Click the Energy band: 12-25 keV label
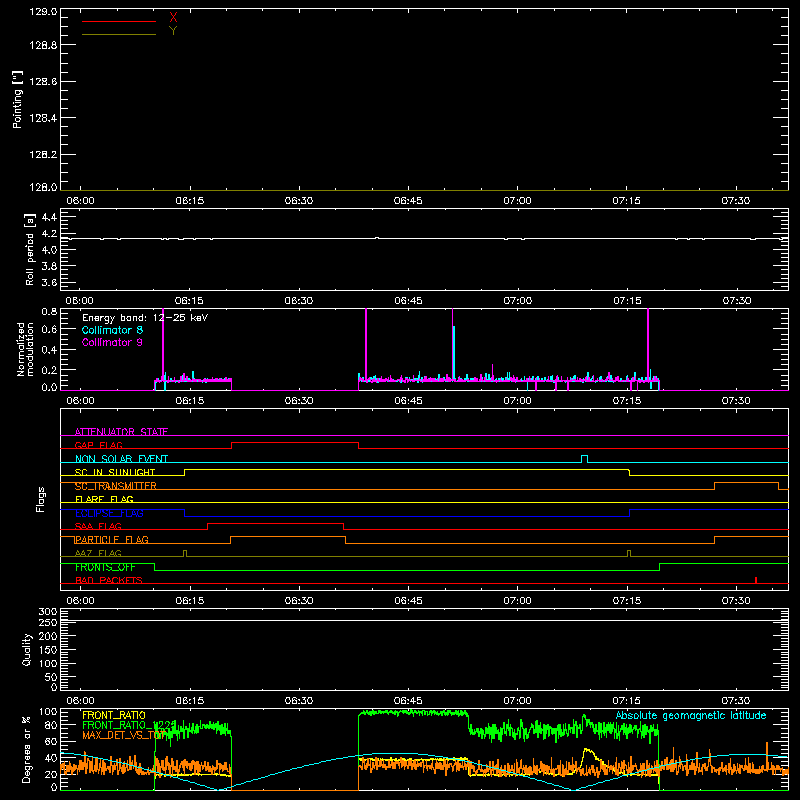Screen dimensions: 800x800 click(x=145, y=318)
